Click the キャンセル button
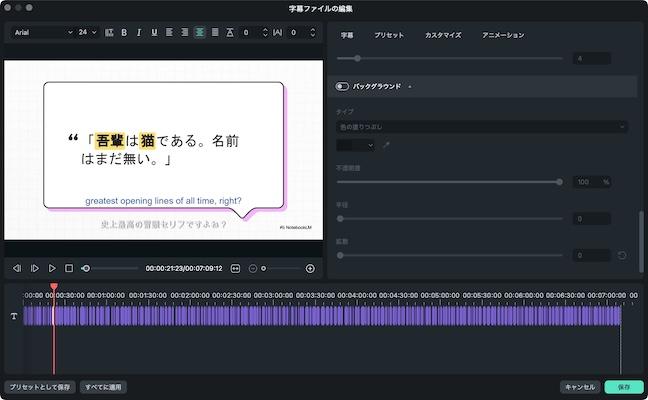 (x=580, y=387)
